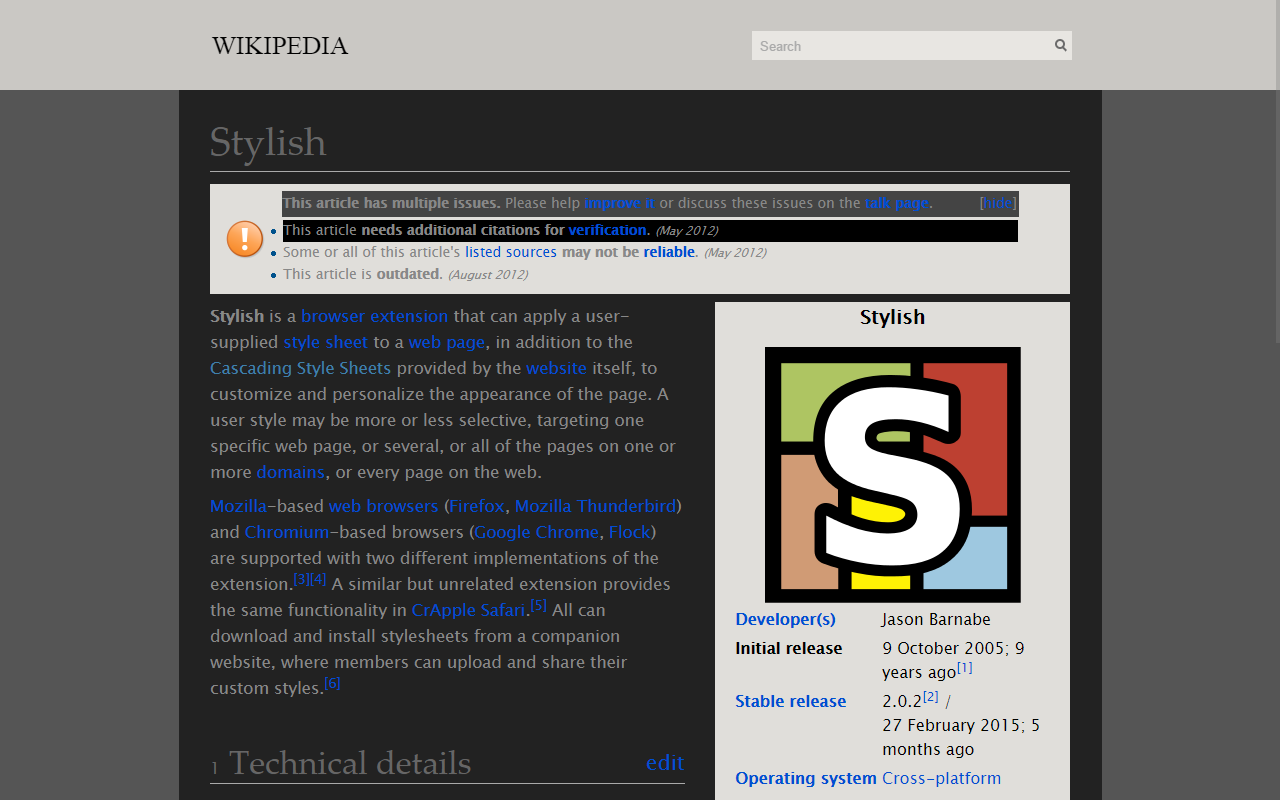Edit the Technical details section
This screenshot has width=1280, height=800.
pos(665,763)
